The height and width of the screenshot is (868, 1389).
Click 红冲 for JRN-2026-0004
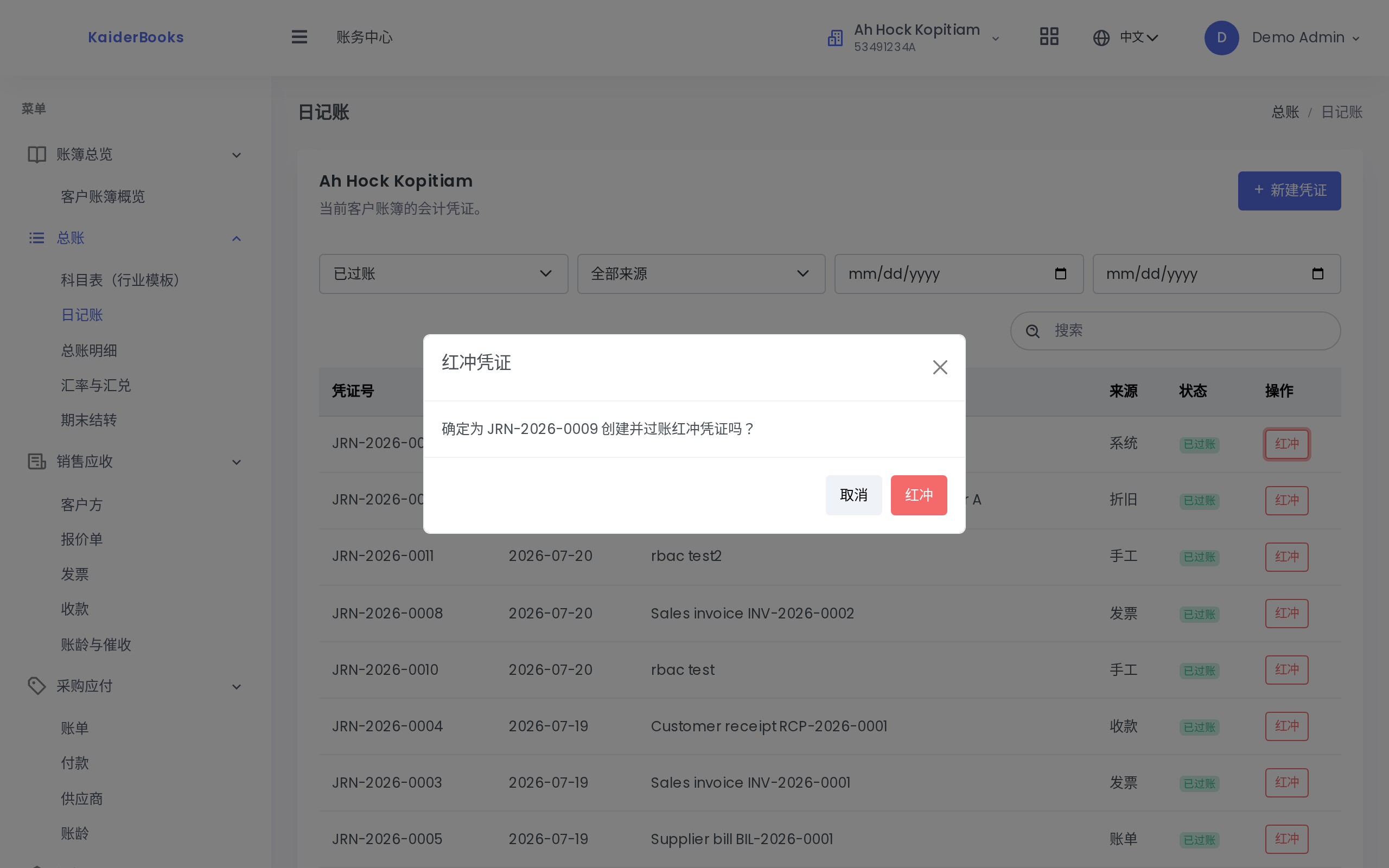pos(1286,726)
